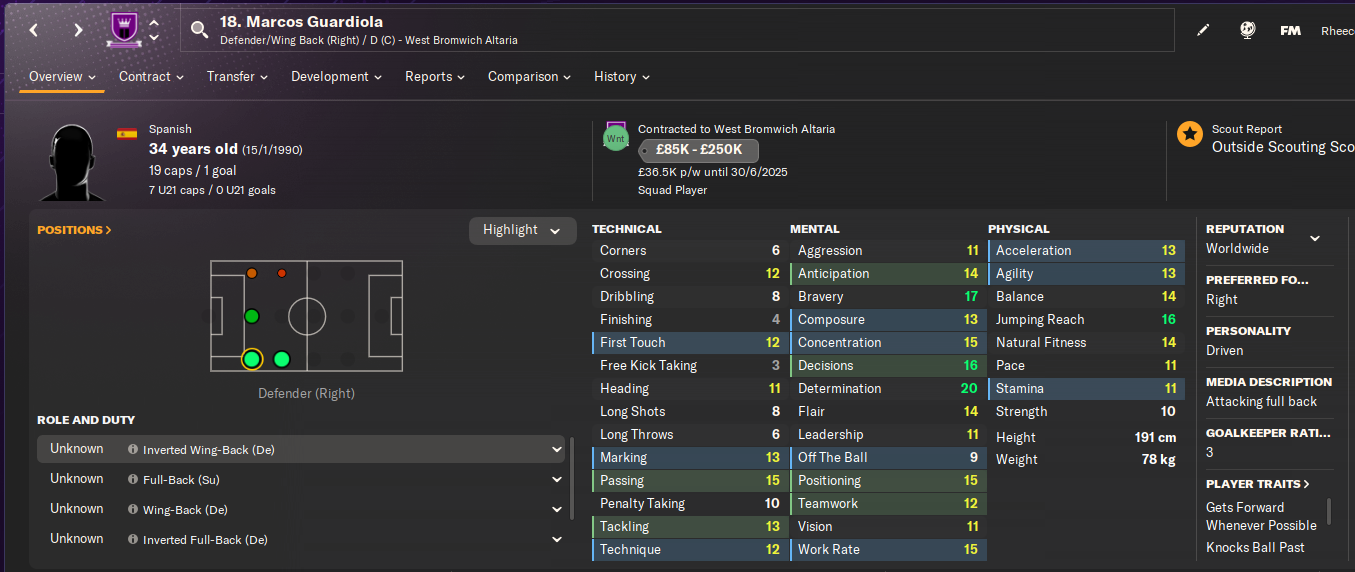Screen dimensions: 1355x572
Task: Click the FM logo icon
Action: point(1290,30)
